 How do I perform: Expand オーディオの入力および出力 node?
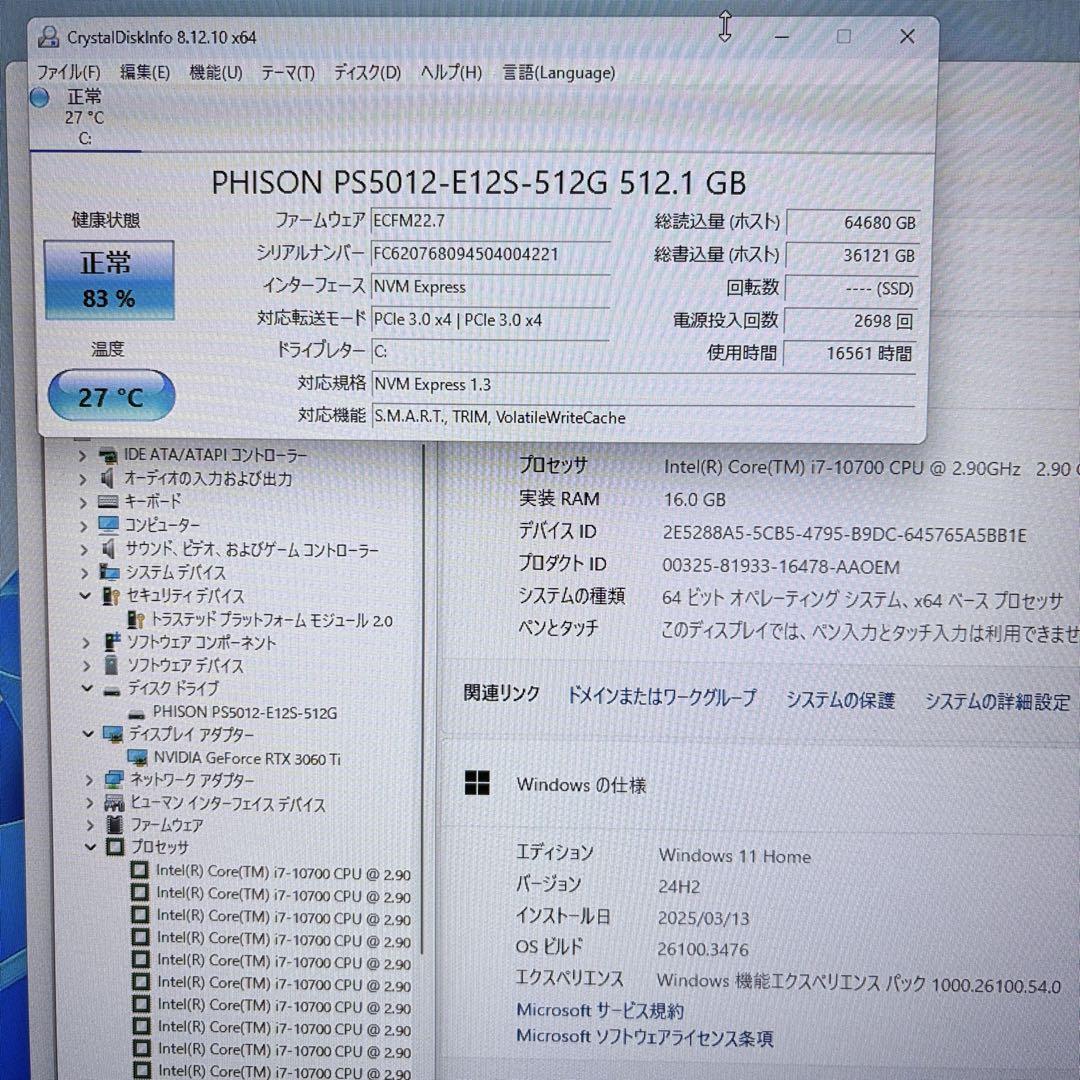pos(83,479)
